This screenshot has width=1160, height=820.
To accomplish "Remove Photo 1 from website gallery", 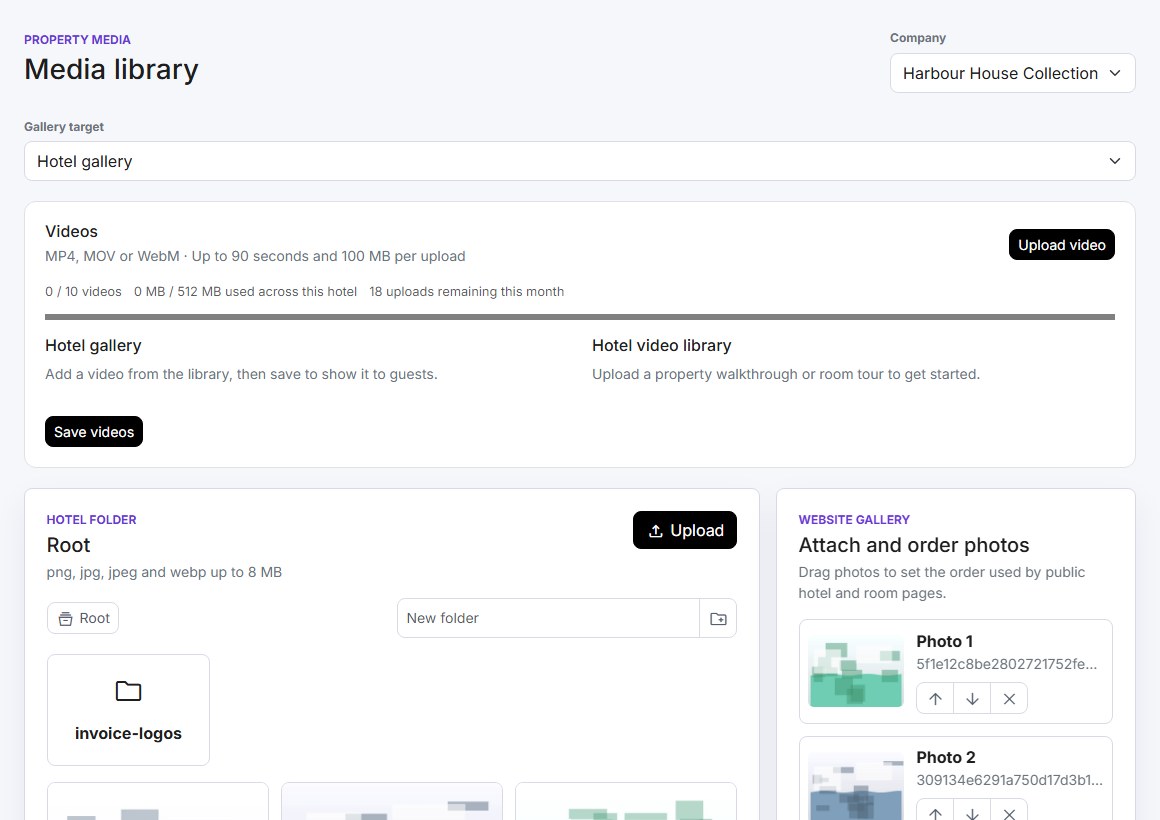I will pyautogui.click(x=1009, y=699).
